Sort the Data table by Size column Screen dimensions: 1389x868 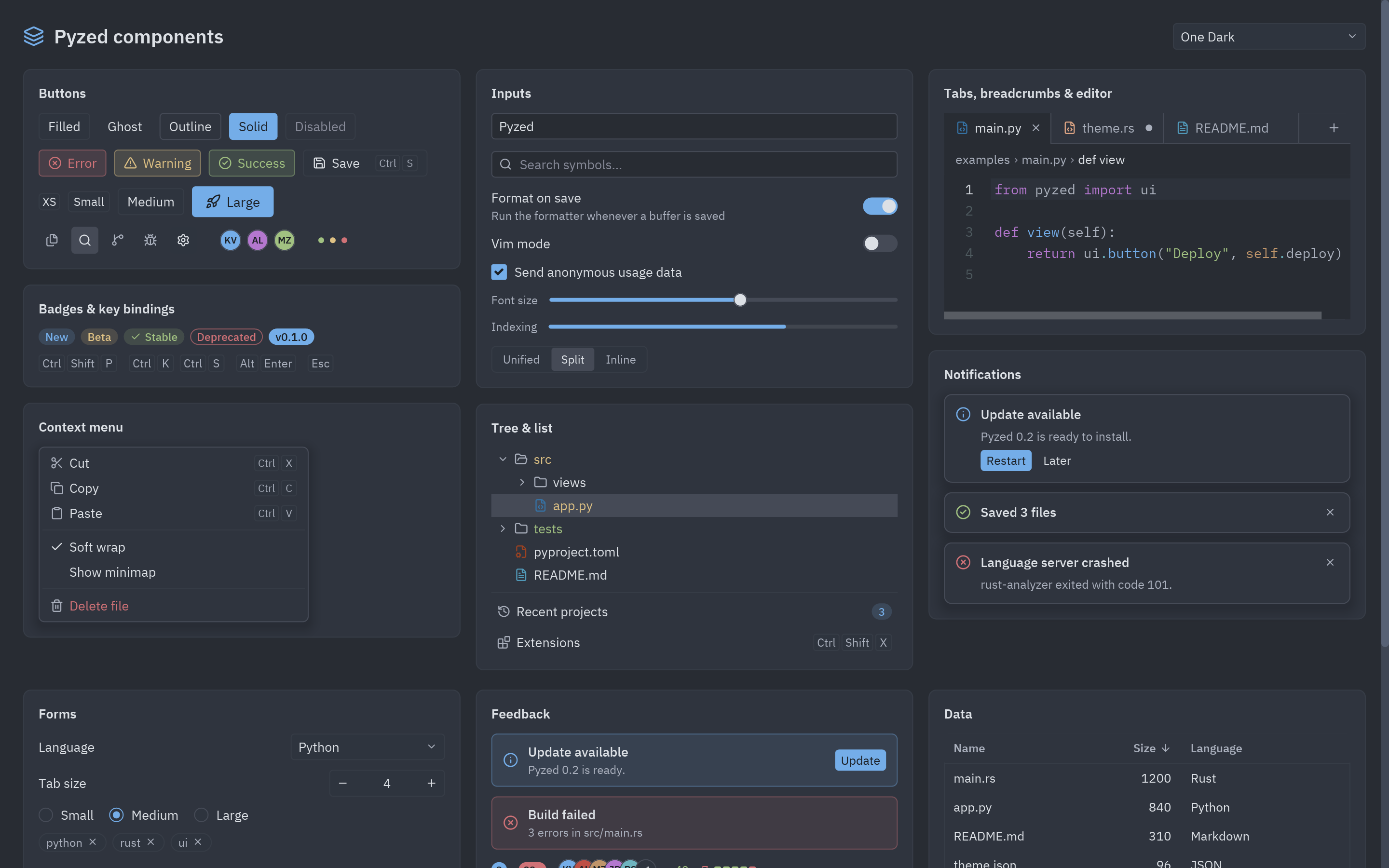point(1151,748)
